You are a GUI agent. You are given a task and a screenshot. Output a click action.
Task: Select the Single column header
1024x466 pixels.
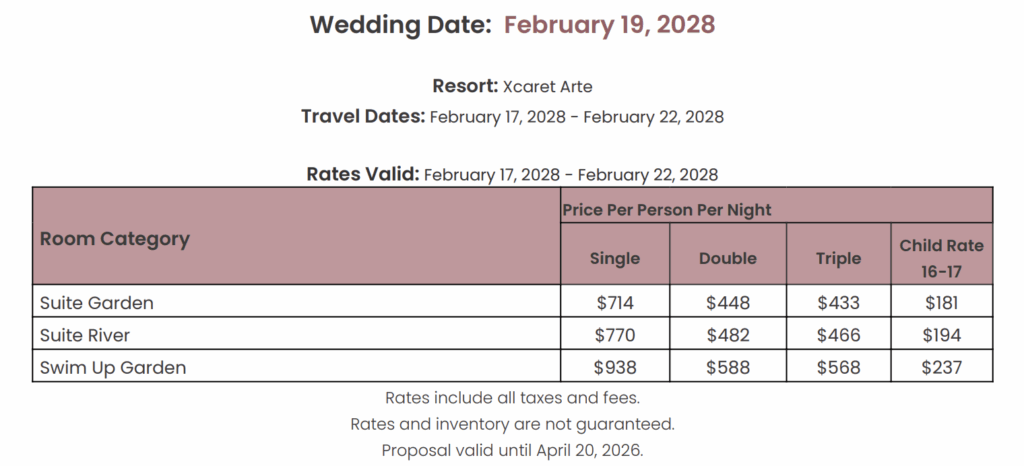(615, 258)
